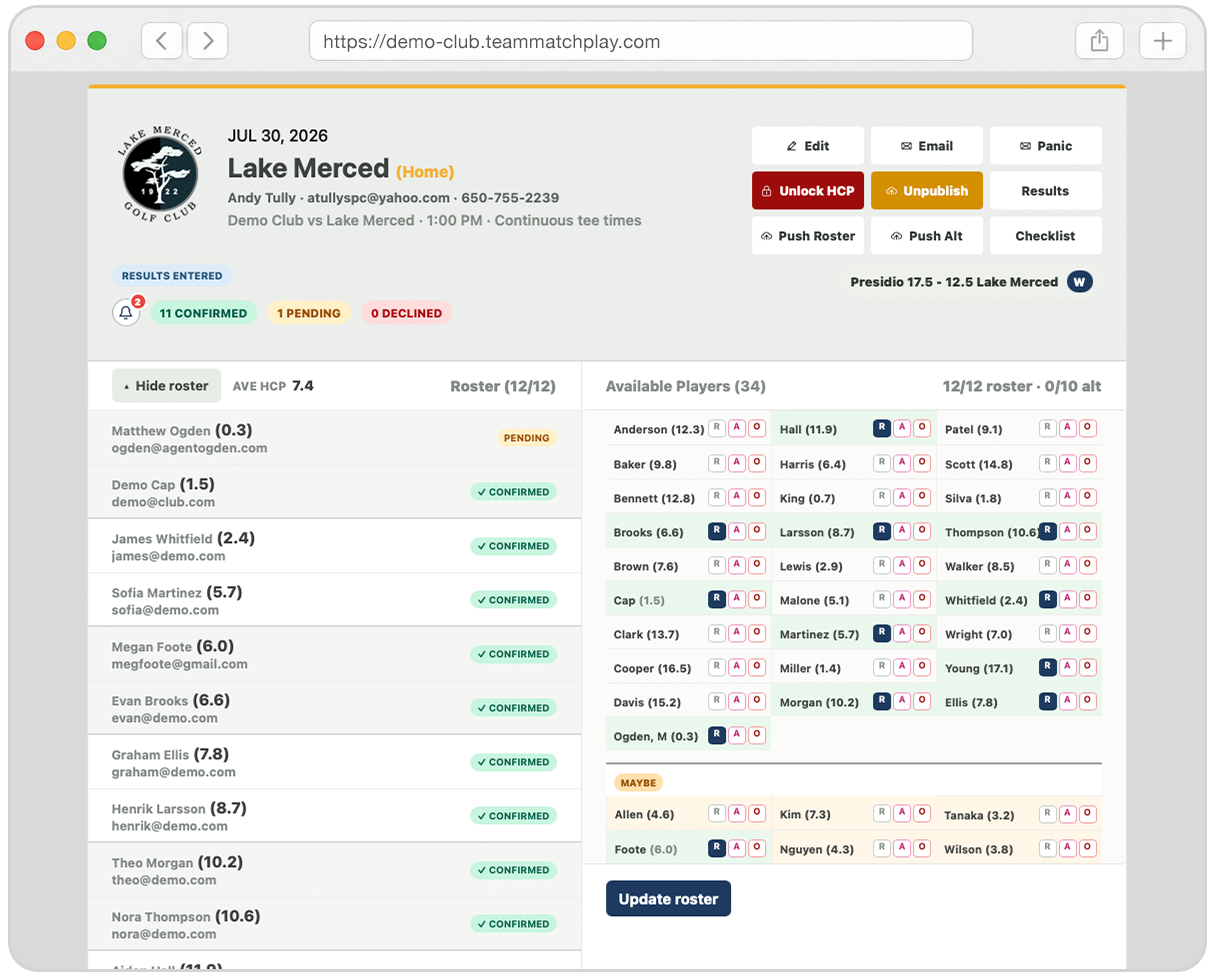Open the Lake Merced Golf Club logo
Screen dimensions: 1214x976
(161, 176)
